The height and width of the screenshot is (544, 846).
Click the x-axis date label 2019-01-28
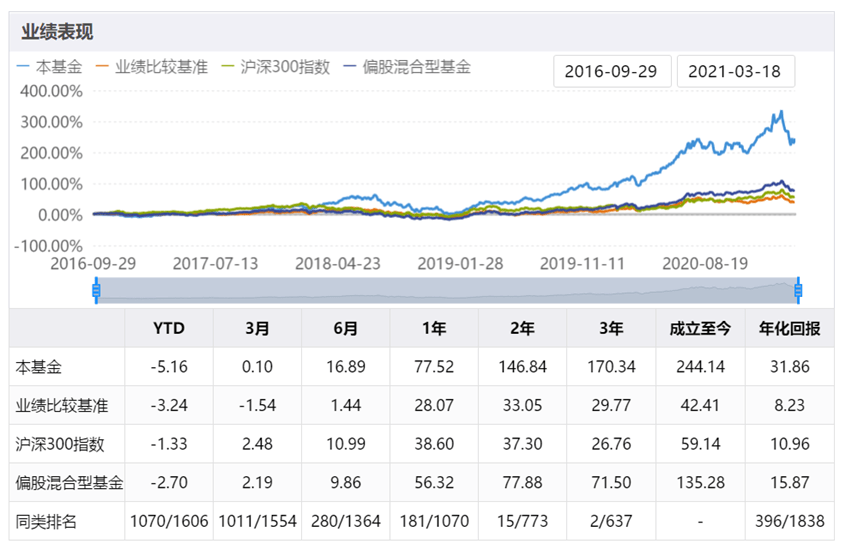click(460, 263)
